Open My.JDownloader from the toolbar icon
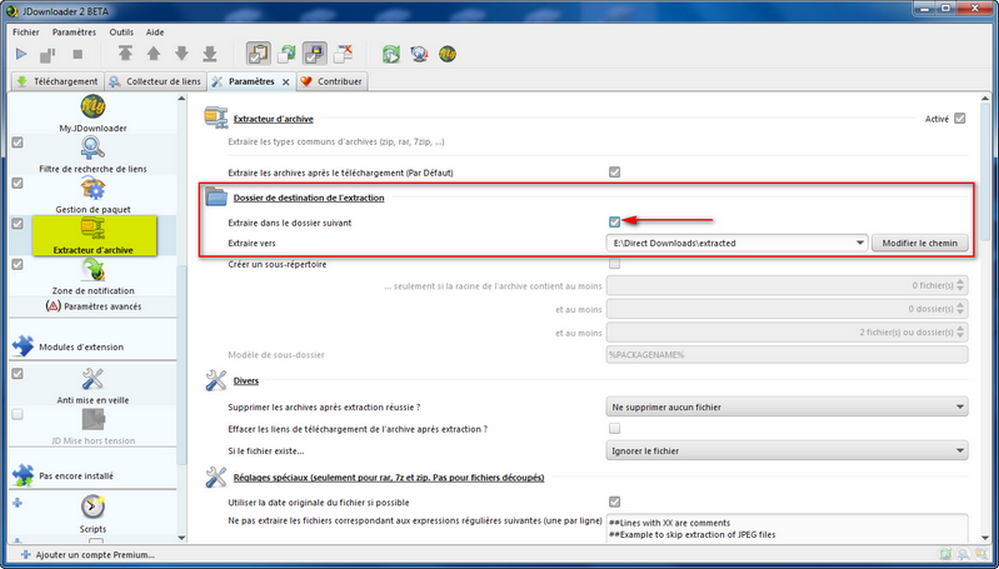The image size is (999, 569). point(447,54)
